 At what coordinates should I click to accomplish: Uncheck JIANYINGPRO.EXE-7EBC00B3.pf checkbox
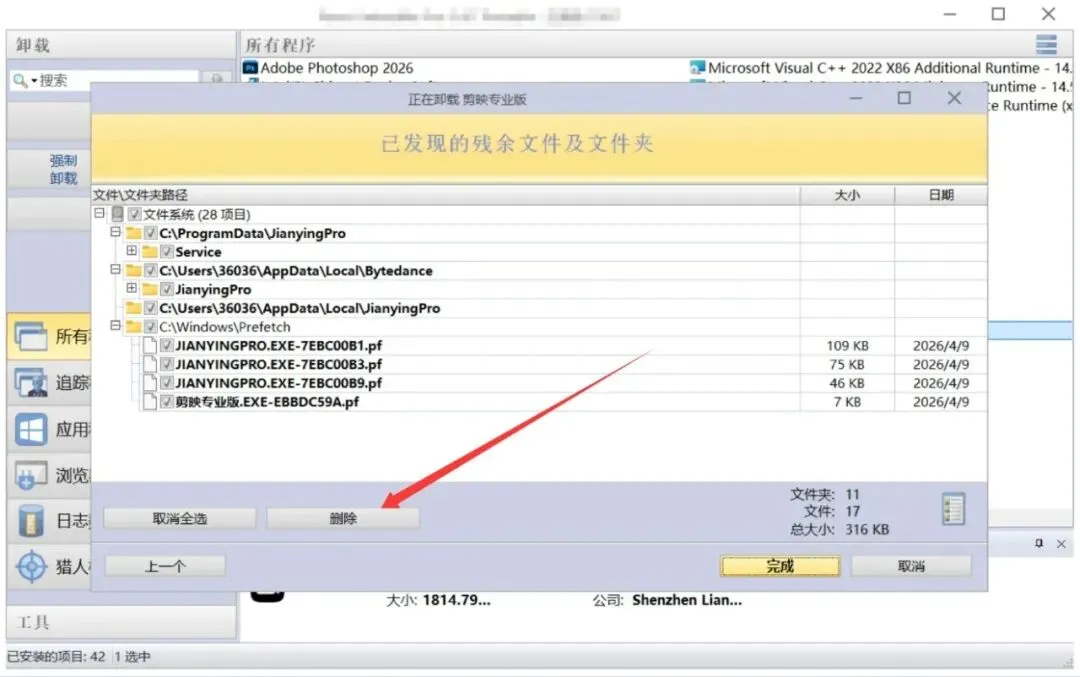167,364
